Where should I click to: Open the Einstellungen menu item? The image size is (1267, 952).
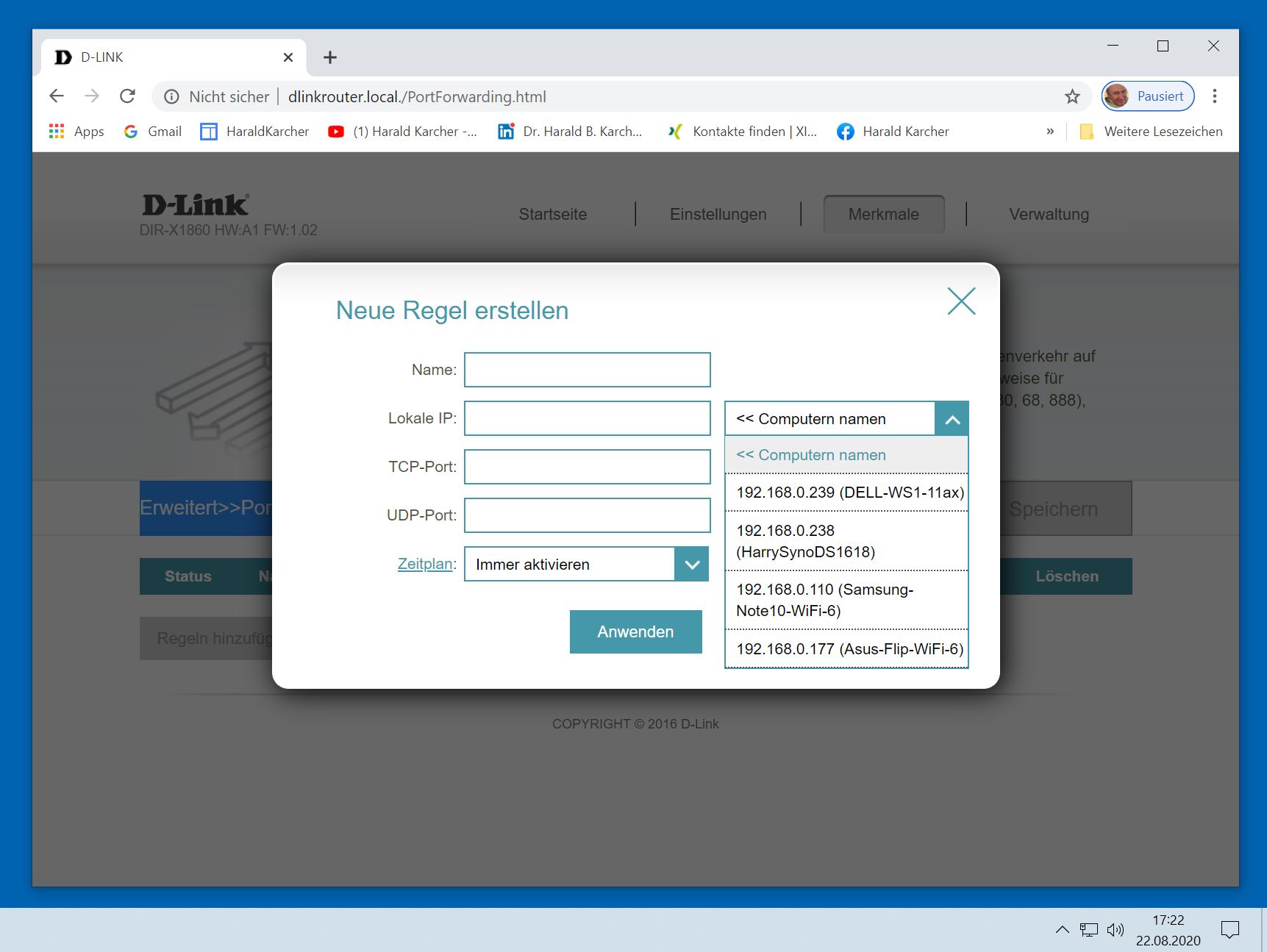point(718,215)
